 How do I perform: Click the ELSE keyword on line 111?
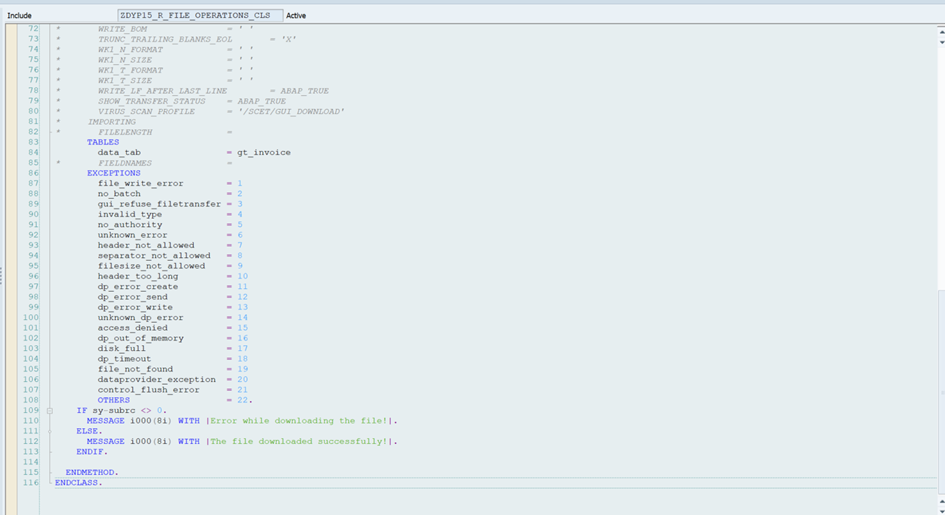88,431
